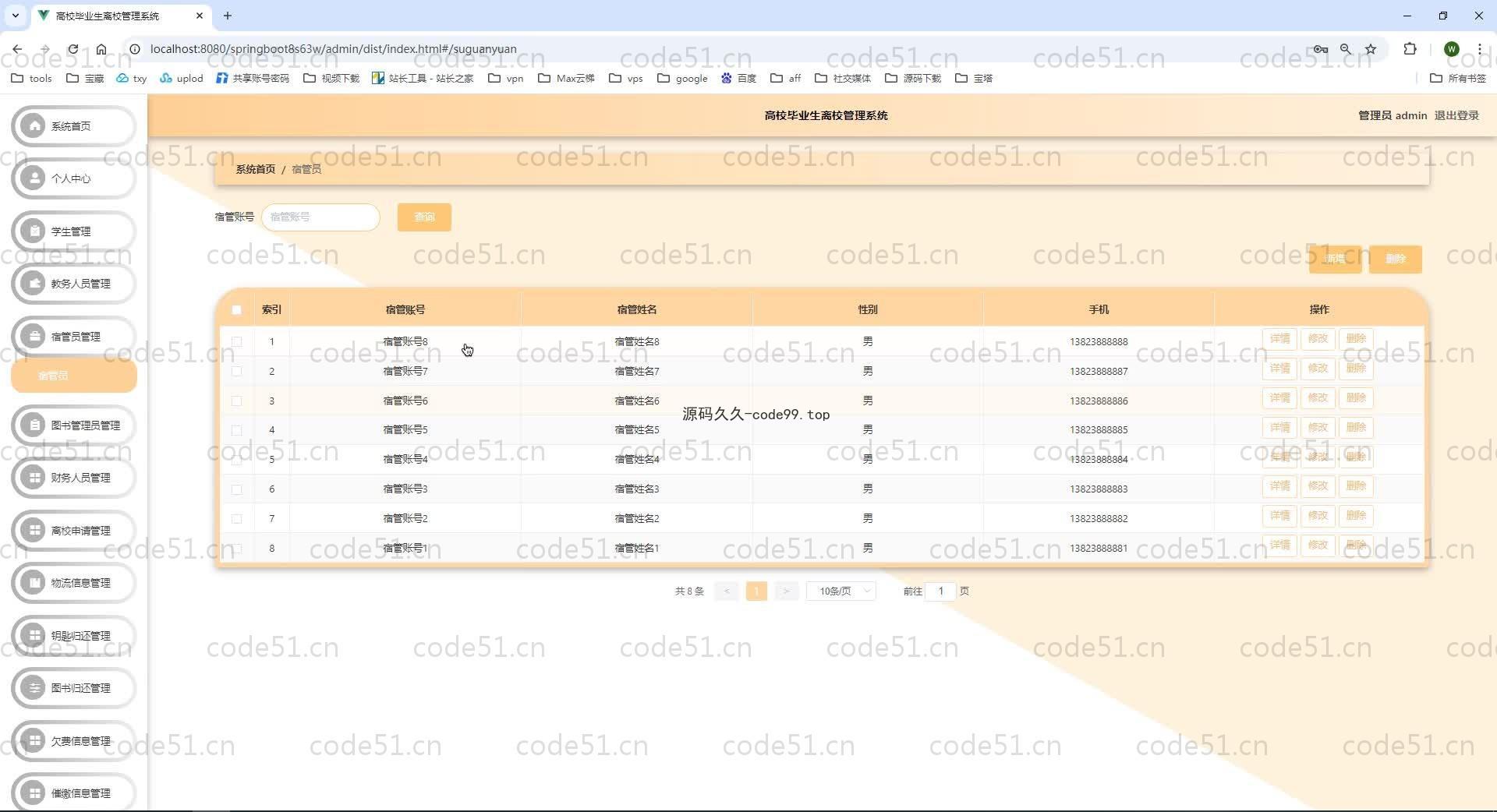
Task: Focus the 宿管账号 search input
Action: click(320, 217)
